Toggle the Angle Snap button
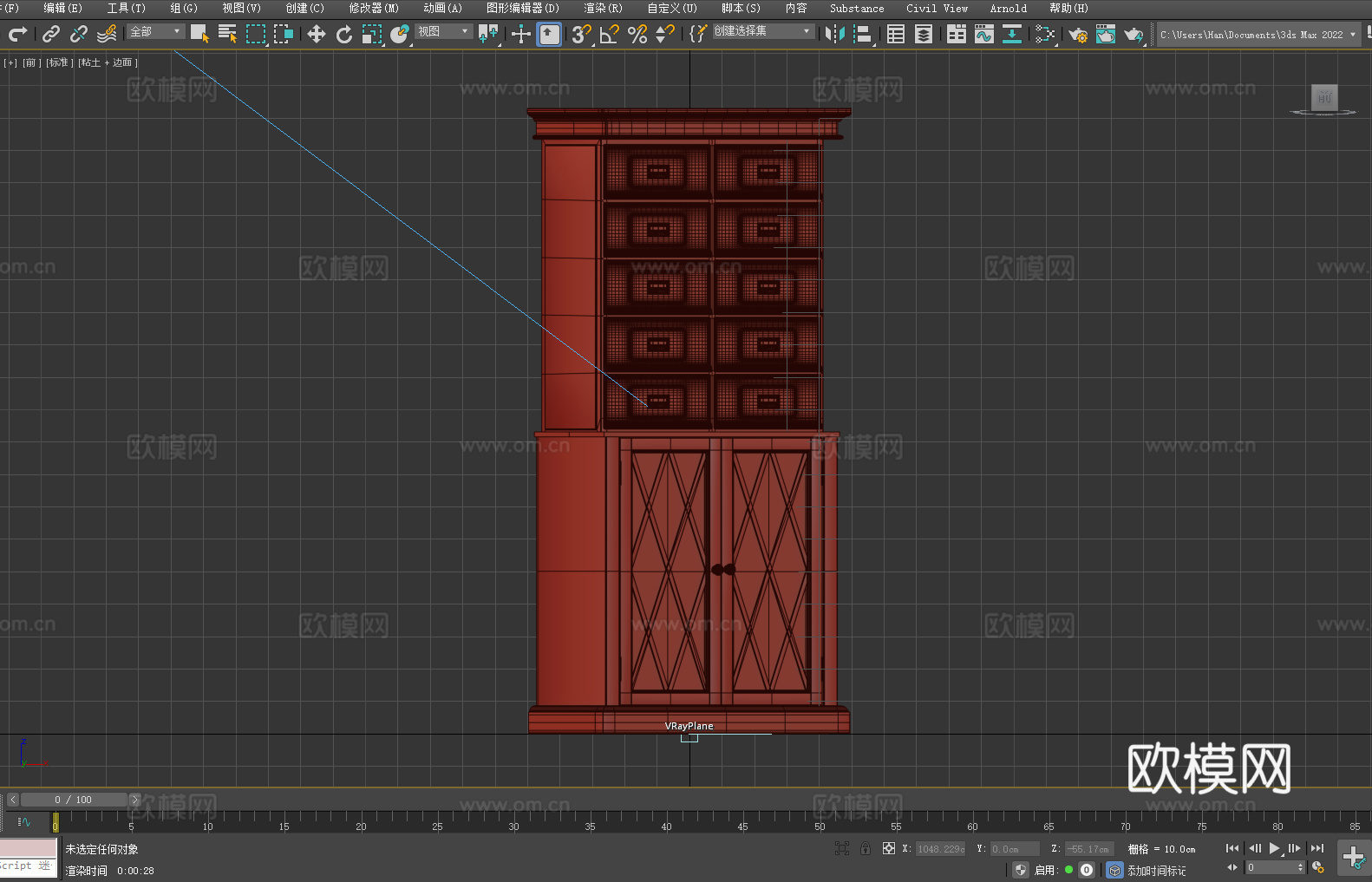The height and width of the screenshot is (882, 1372). point(609,34)
